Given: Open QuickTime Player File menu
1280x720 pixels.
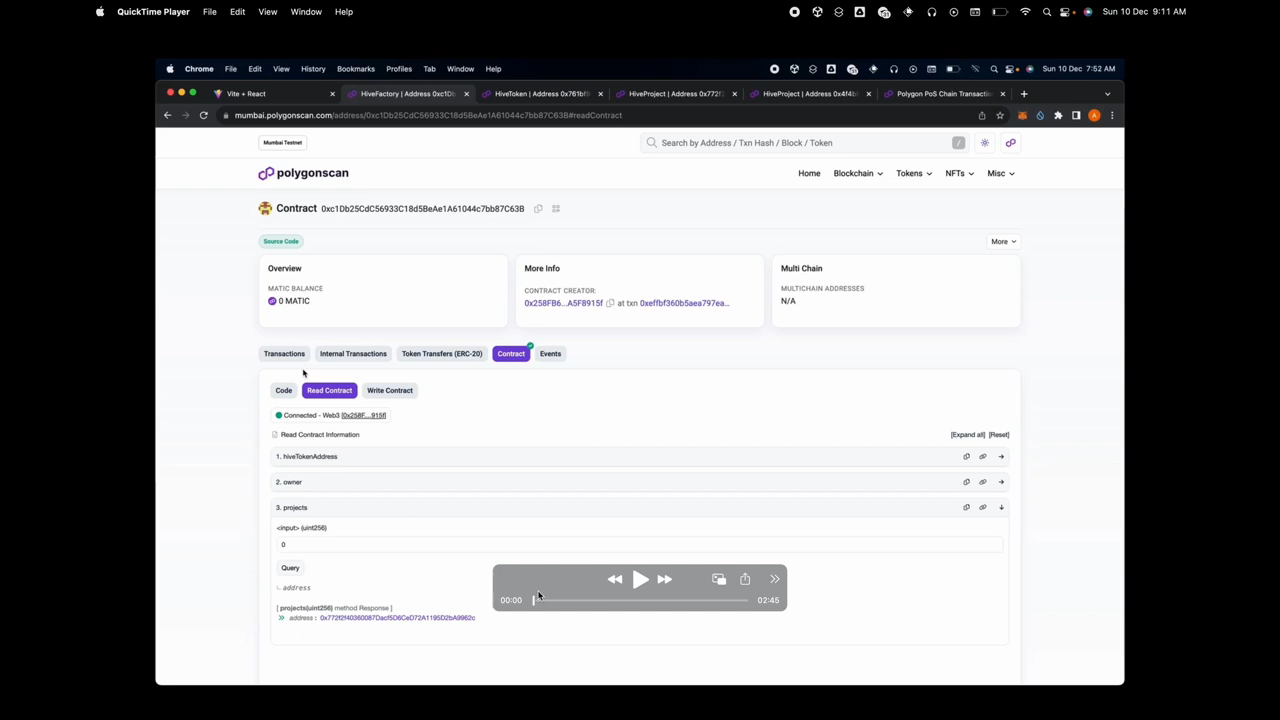Looking at the screenshot, I should point(209,12).
